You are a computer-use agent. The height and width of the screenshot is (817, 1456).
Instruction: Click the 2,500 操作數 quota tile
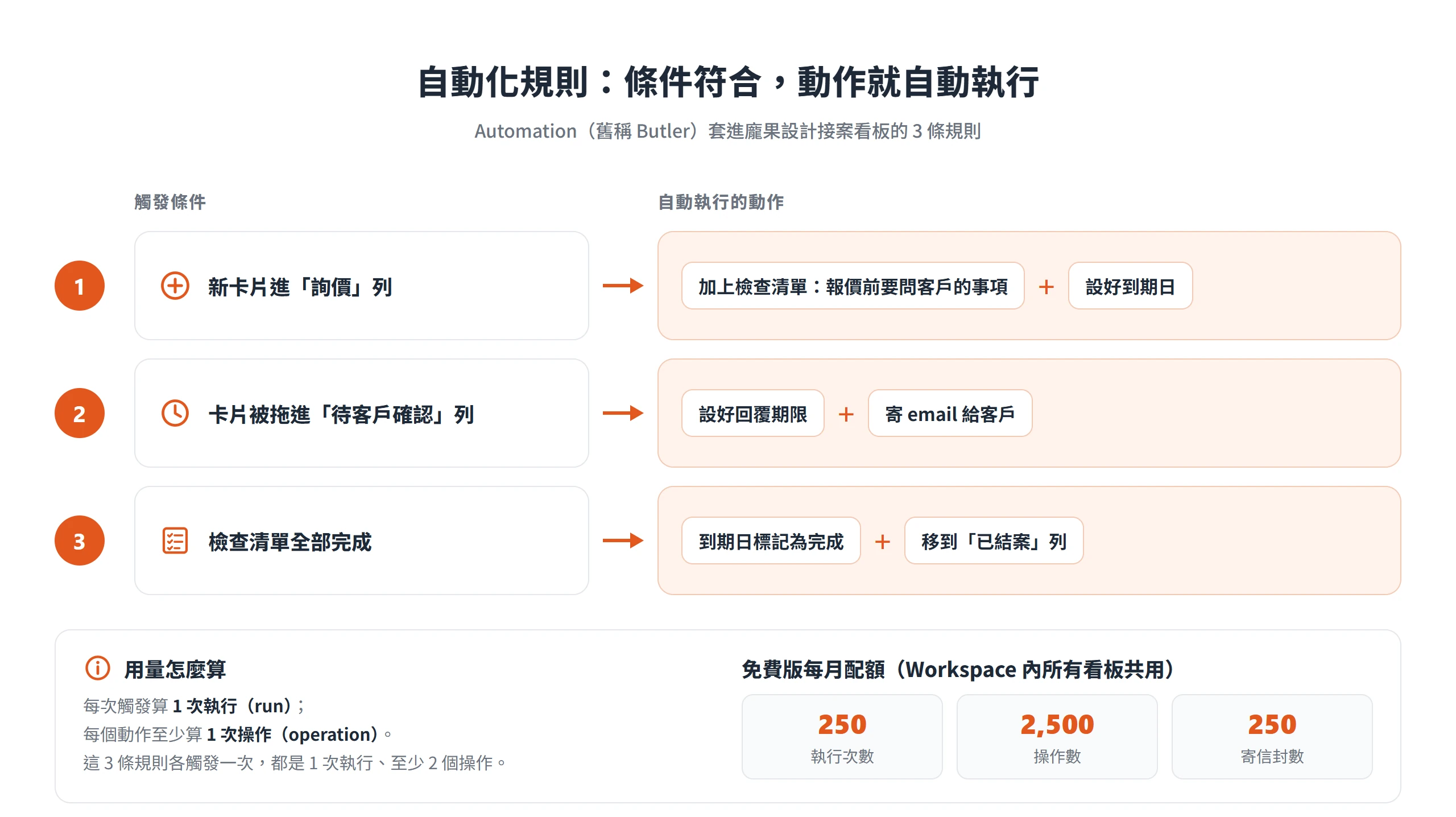[x=1057, y=737]
